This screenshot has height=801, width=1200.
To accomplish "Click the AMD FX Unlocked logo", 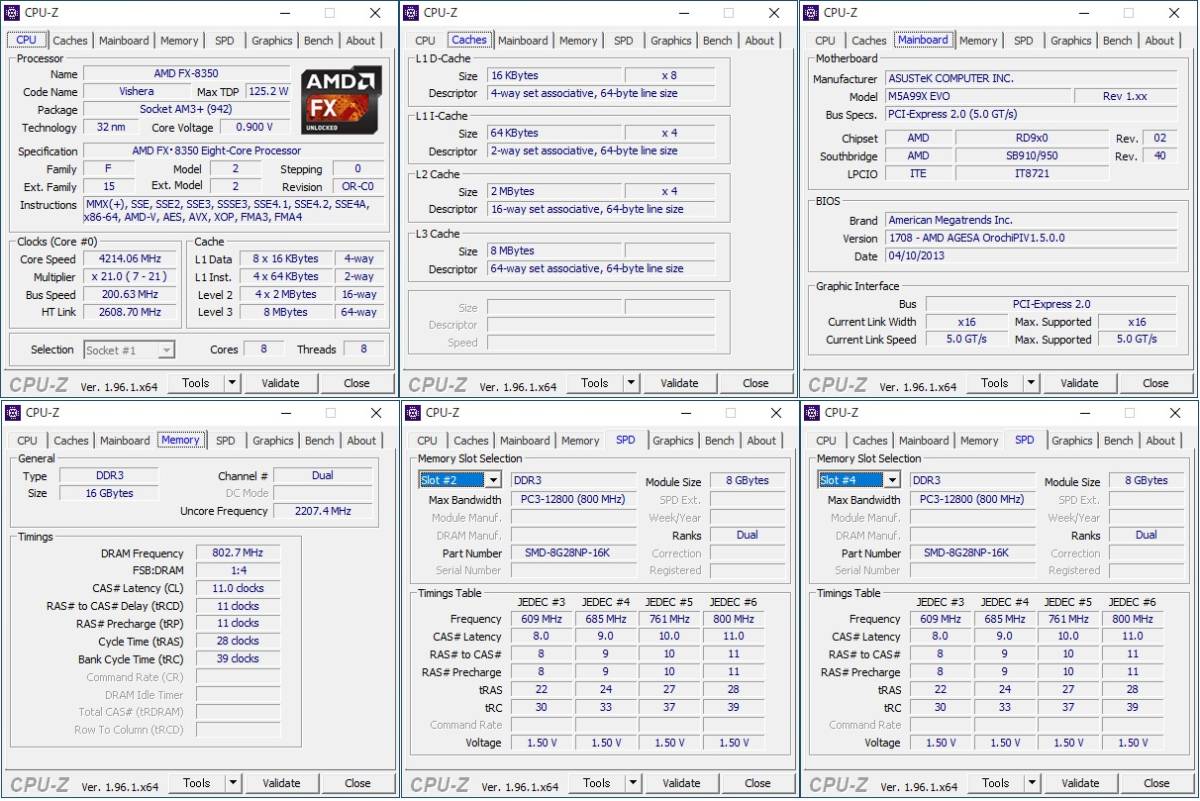I will pos(340,100).
